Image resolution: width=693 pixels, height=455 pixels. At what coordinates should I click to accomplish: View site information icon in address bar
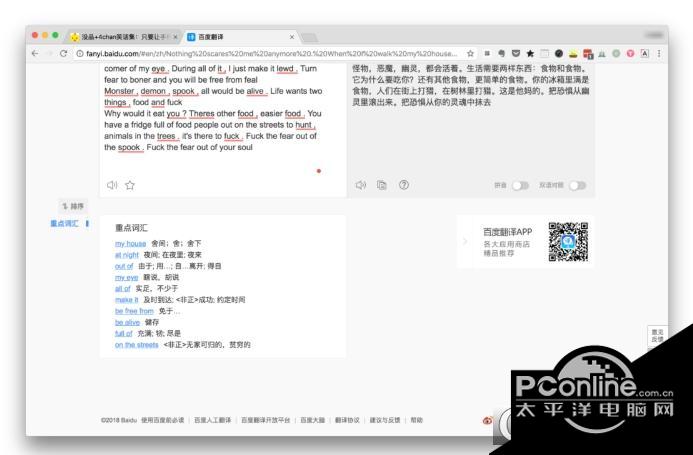click(80, 54)
